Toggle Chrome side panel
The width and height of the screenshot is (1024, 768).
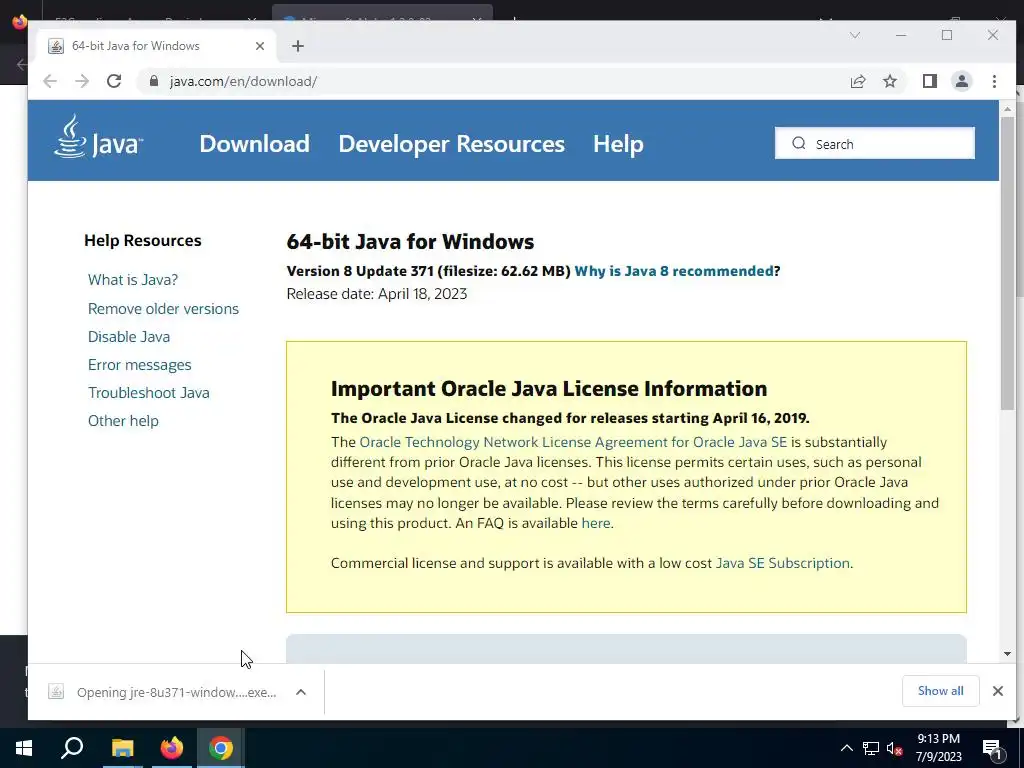tap(929, 81)
